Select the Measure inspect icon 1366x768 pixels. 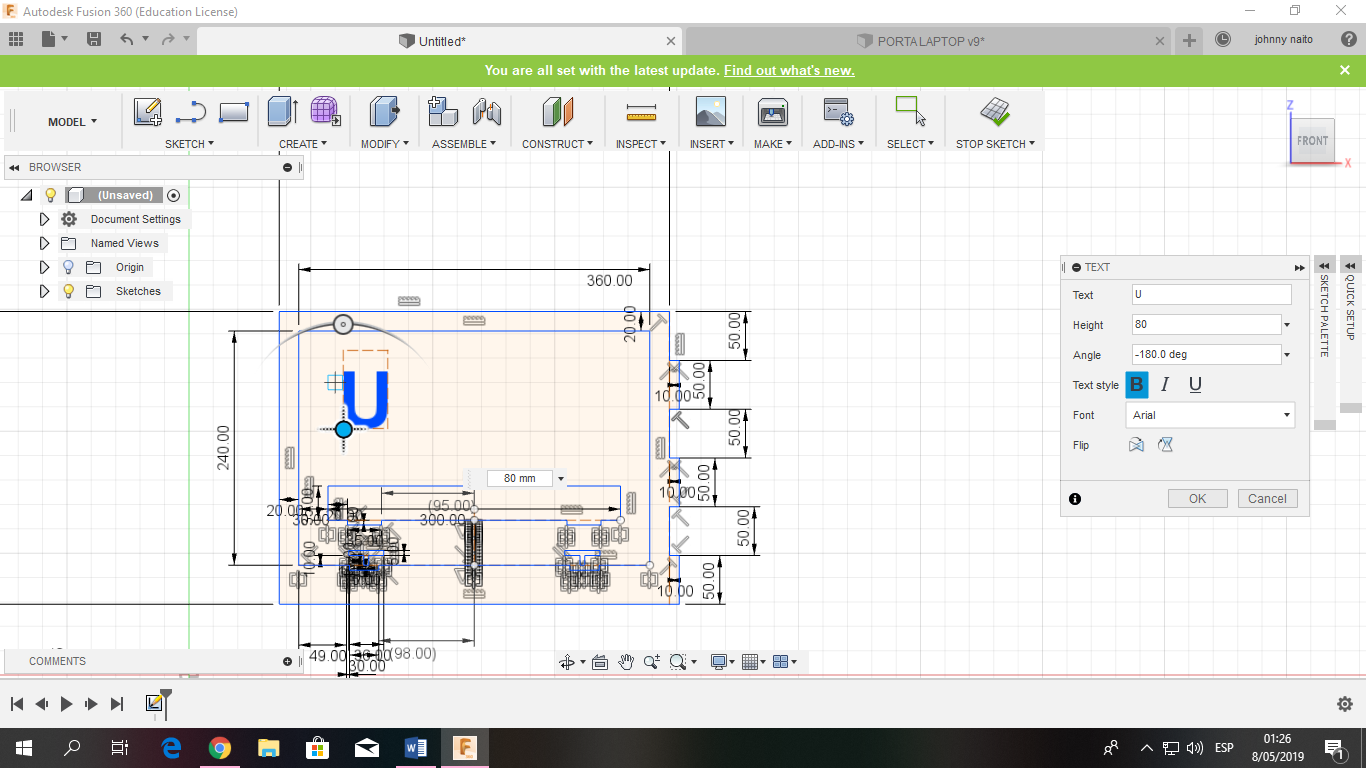pos(641,111)
